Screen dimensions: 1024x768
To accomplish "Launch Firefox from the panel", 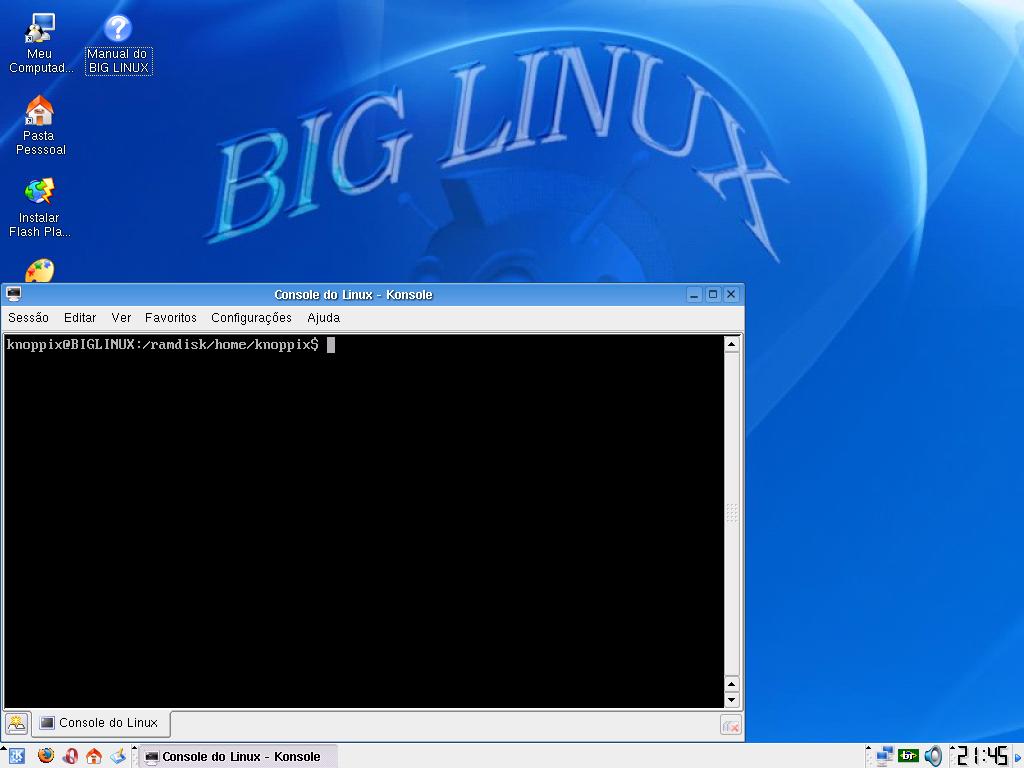I will point(46,756).
